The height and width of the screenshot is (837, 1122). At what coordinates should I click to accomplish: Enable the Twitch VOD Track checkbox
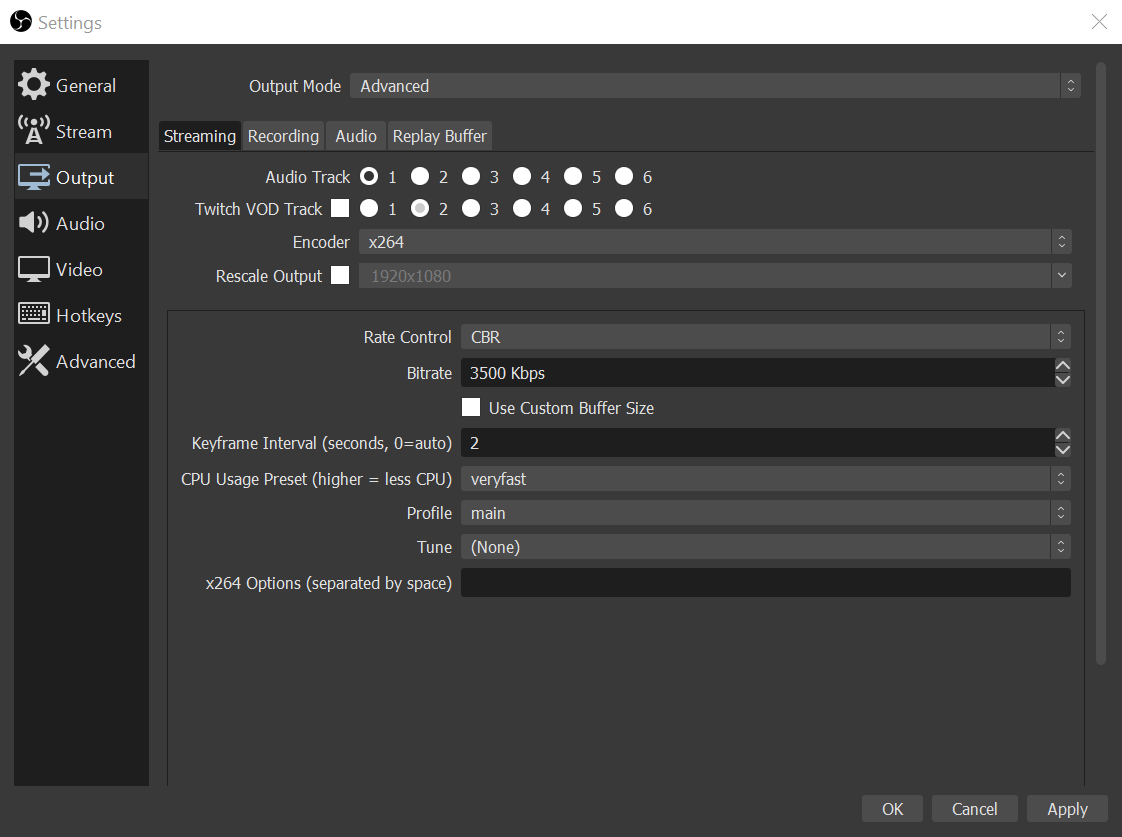(x=340, y=209)
